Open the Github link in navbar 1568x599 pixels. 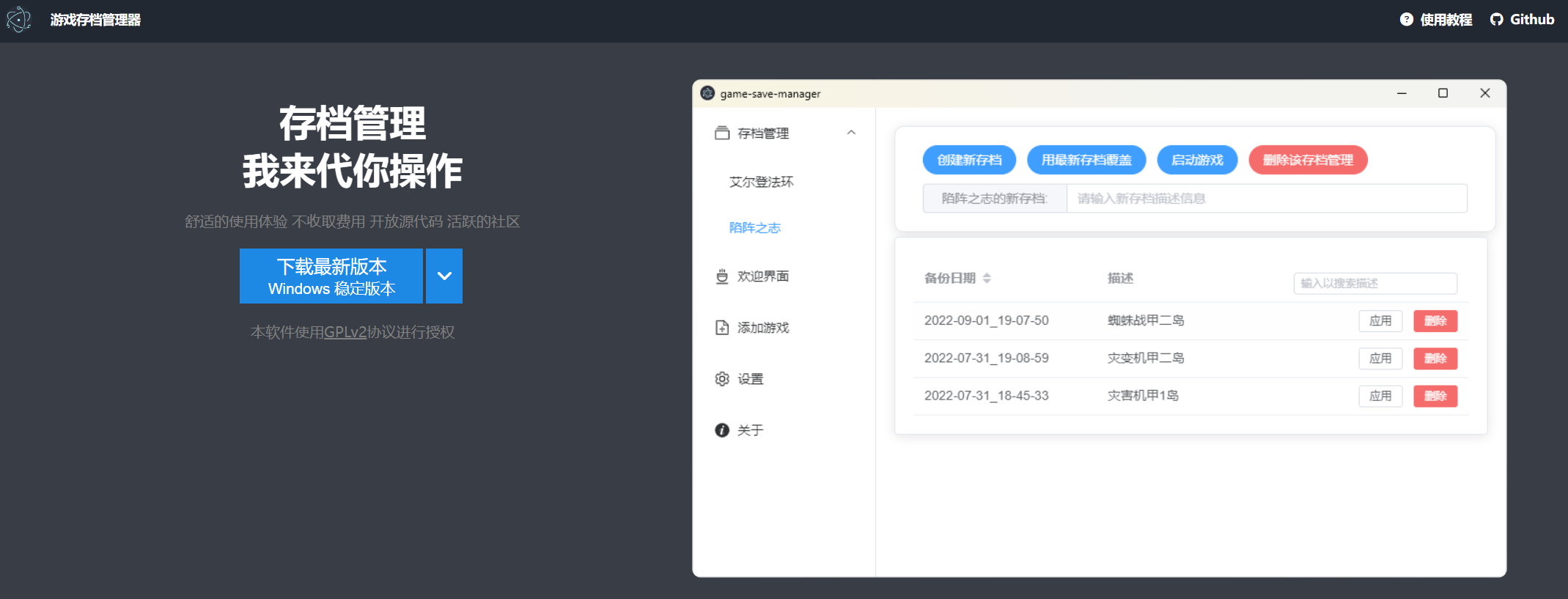point(1522,20)
